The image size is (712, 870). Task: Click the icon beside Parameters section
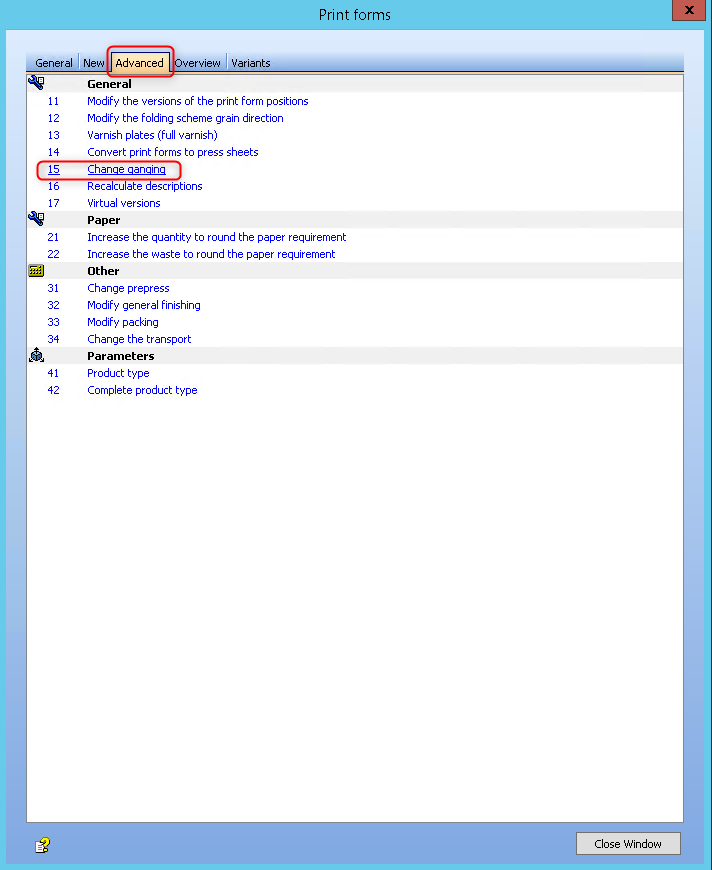coord(37,355)
